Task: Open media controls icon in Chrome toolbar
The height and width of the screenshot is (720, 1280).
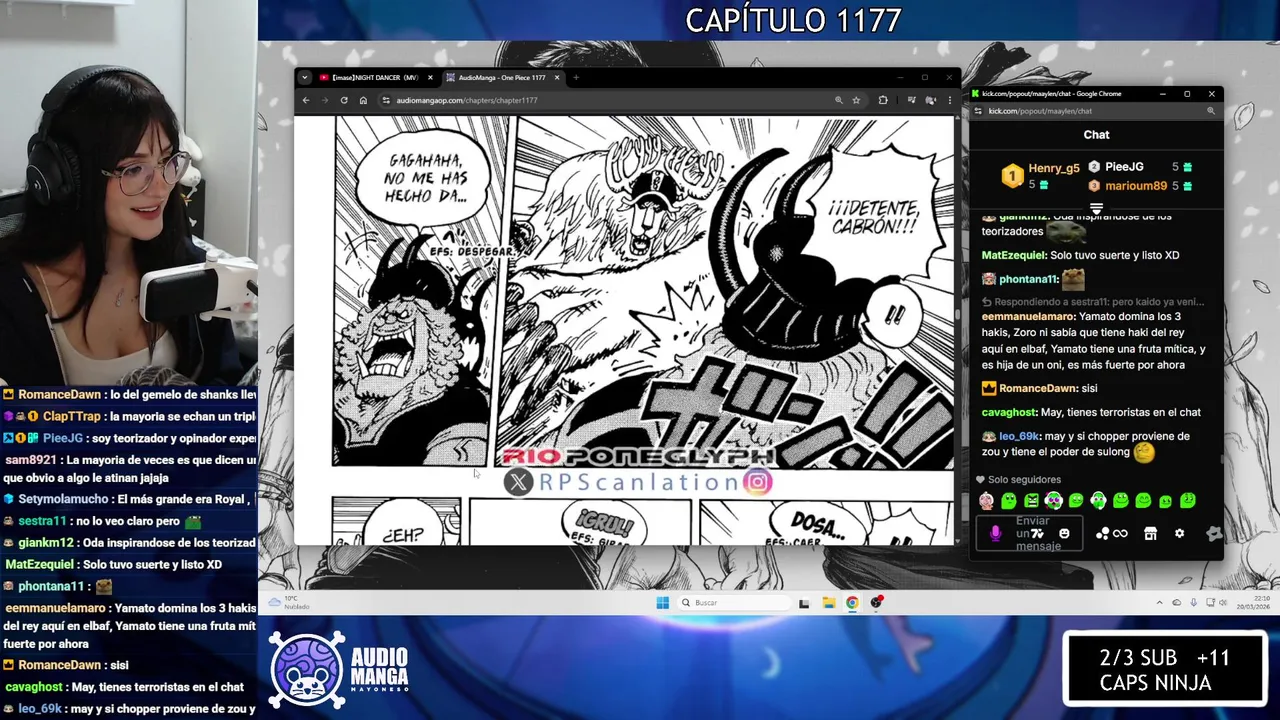Action: point(911,100)
